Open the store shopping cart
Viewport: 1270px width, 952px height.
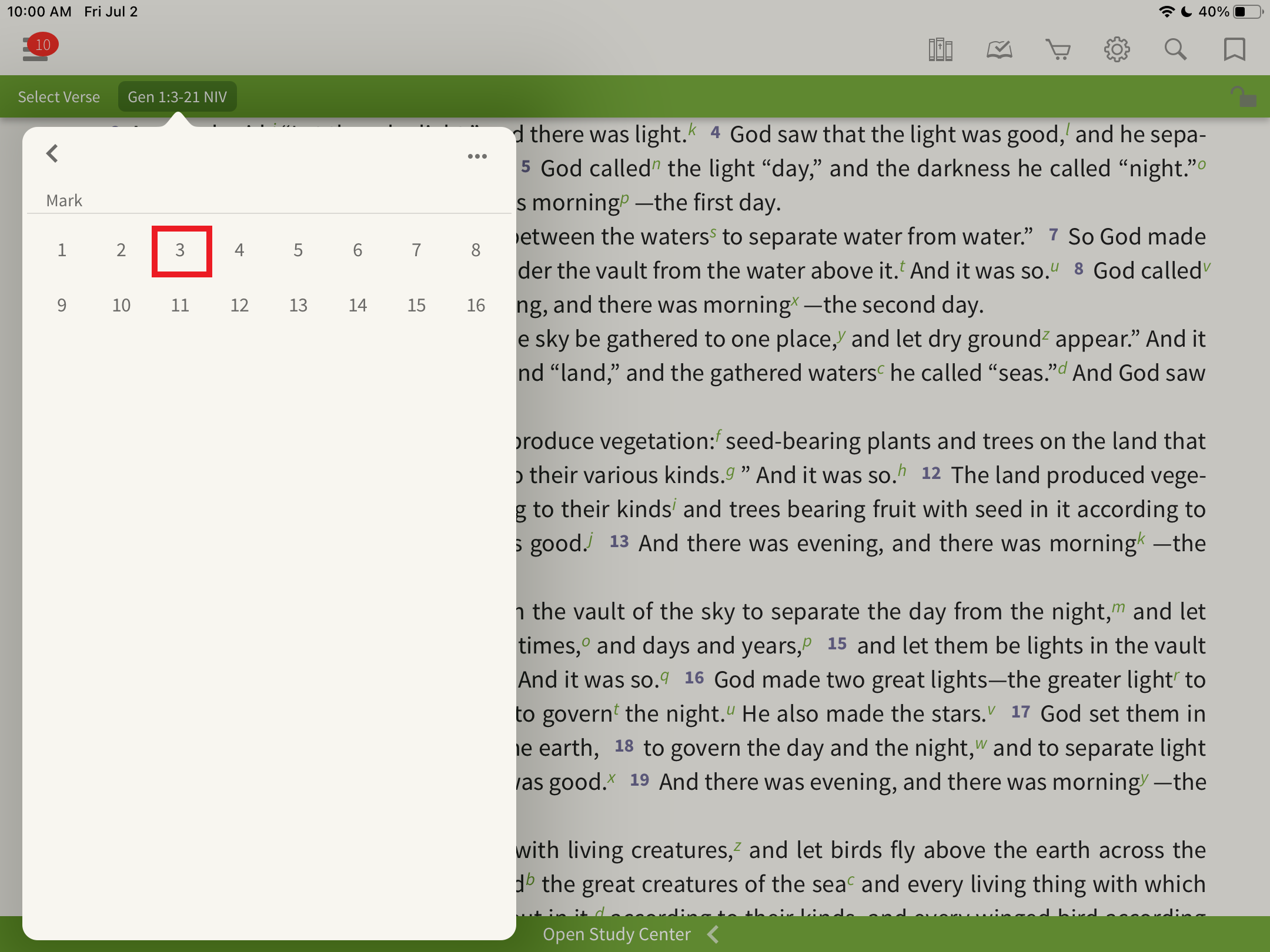click(x=1058, y=49)
